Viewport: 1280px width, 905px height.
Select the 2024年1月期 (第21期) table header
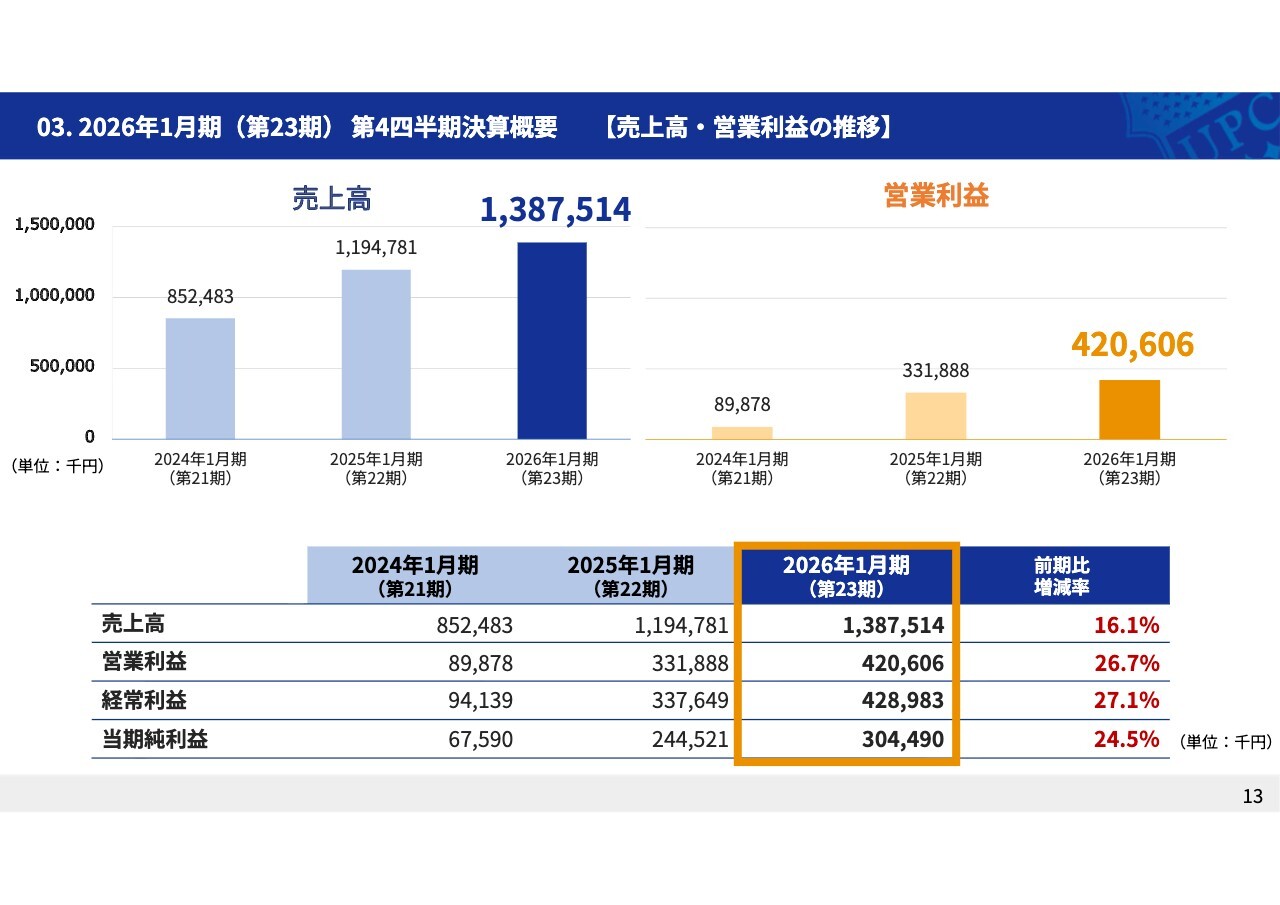tap(414, 575)
